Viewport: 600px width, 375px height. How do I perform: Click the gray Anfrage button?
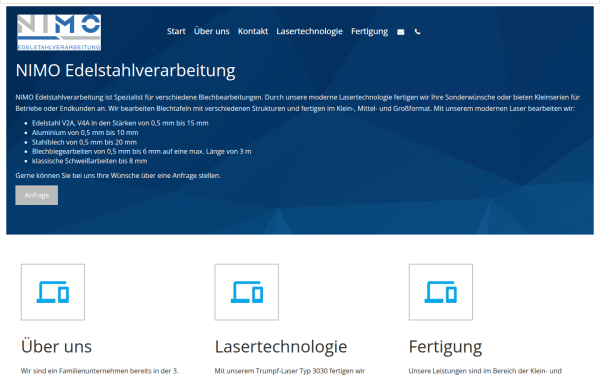37,195
